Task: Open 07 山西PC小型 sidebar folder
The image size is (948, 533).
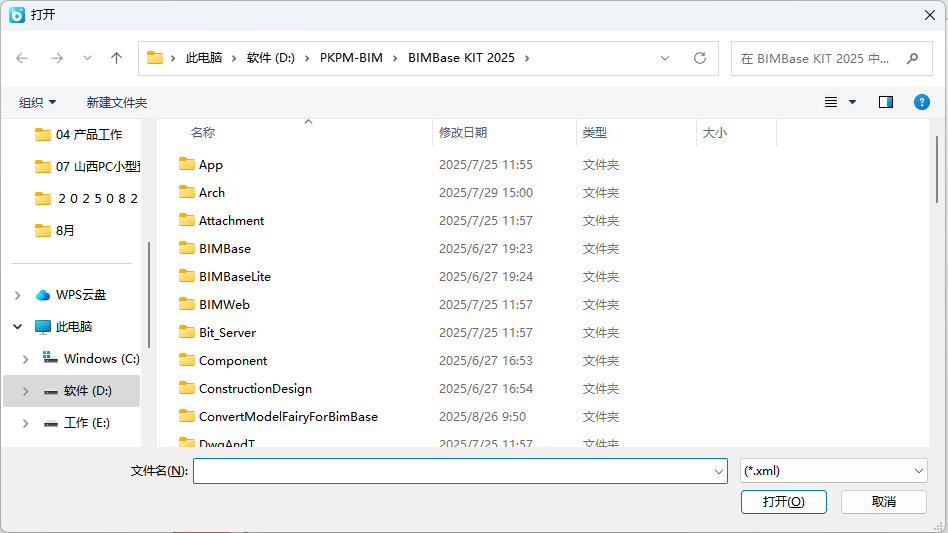Action: [x=98, y=167]
